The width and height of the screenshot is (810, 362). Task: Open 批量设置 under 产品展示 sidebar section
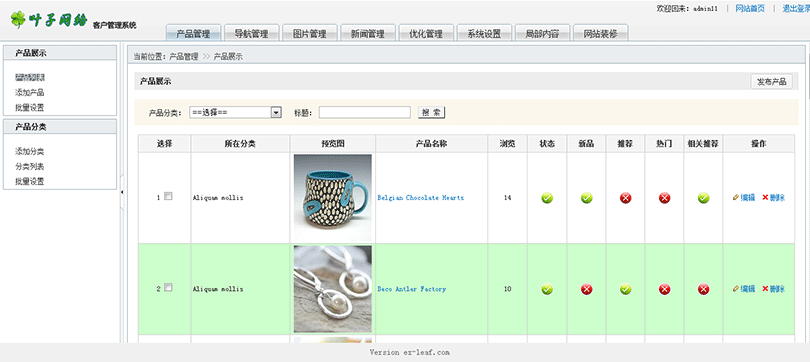coord(29,108)
